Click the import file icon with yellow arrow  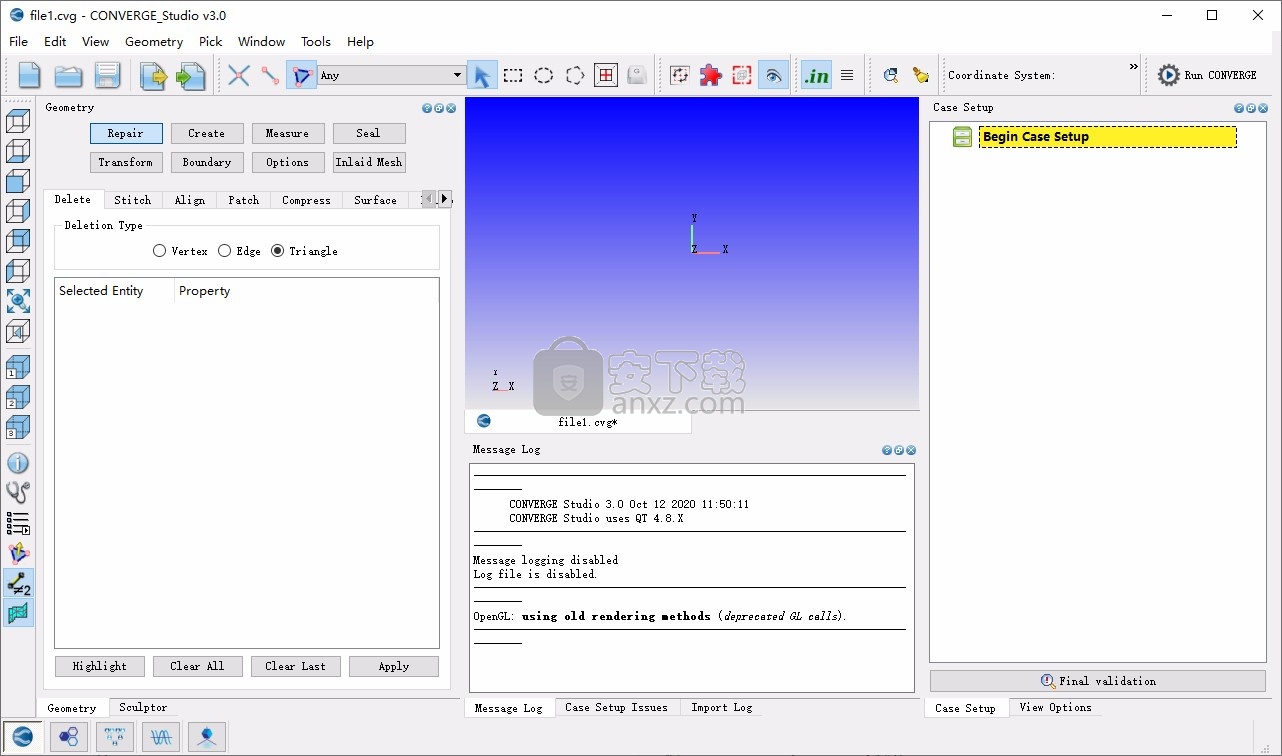click(x=153, y=75)
